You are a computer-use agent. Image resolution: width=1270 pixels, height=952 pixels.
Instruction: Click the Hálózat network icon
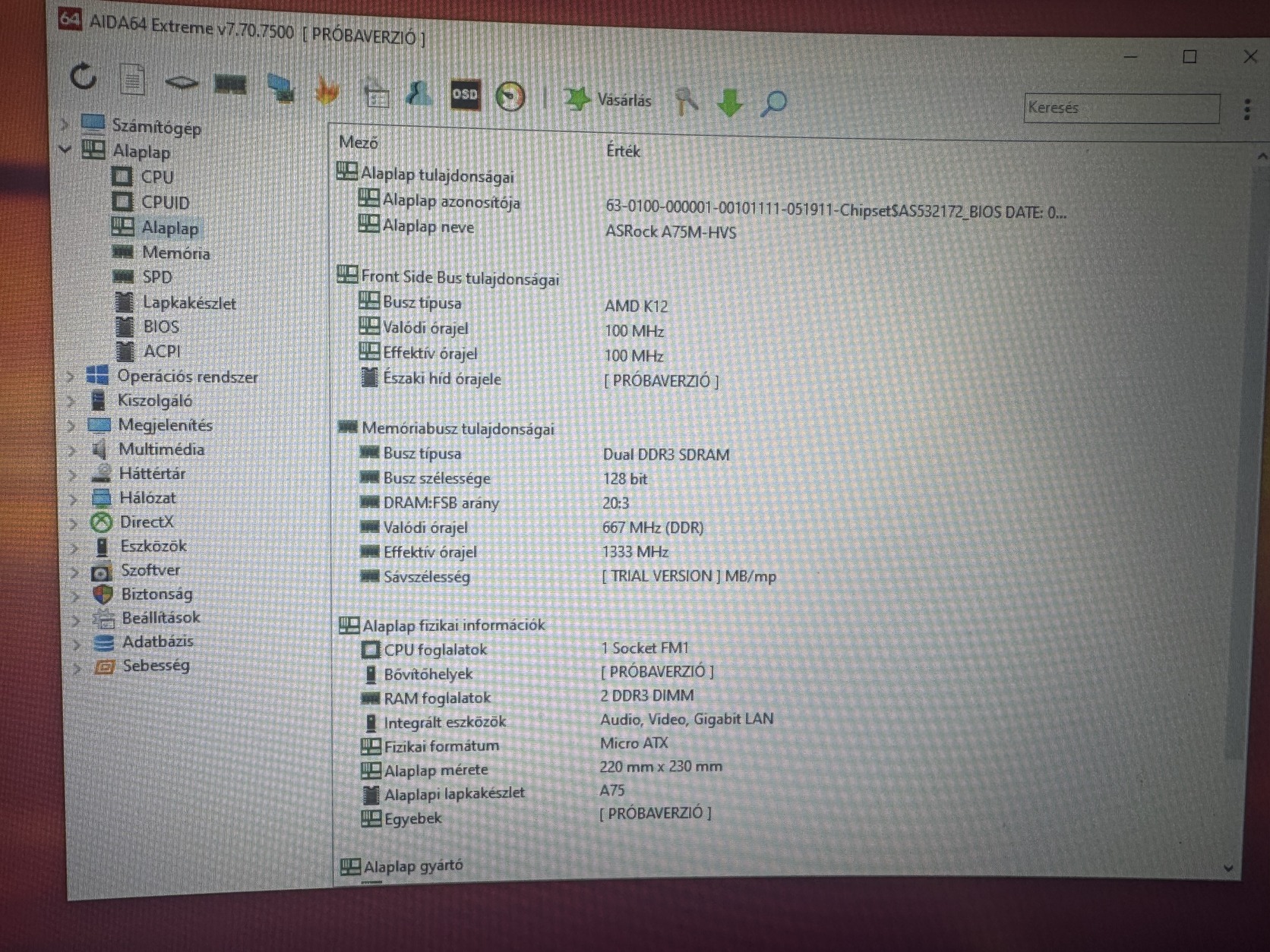(x=101, y=497)
